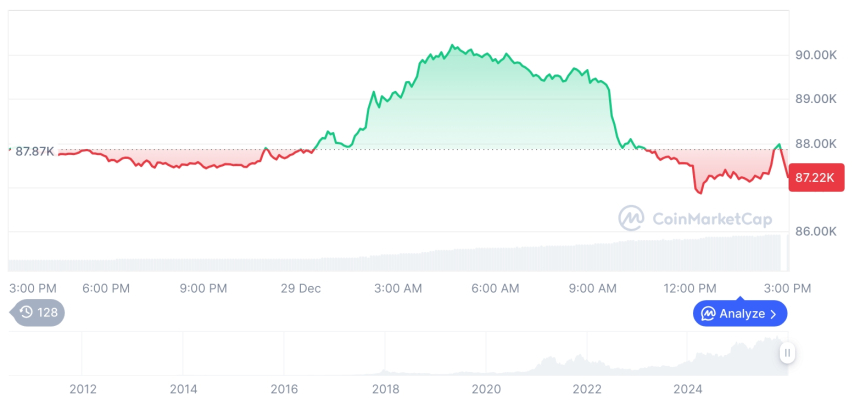Select 2012 on the overview timeline

click(x=83, y=388)
